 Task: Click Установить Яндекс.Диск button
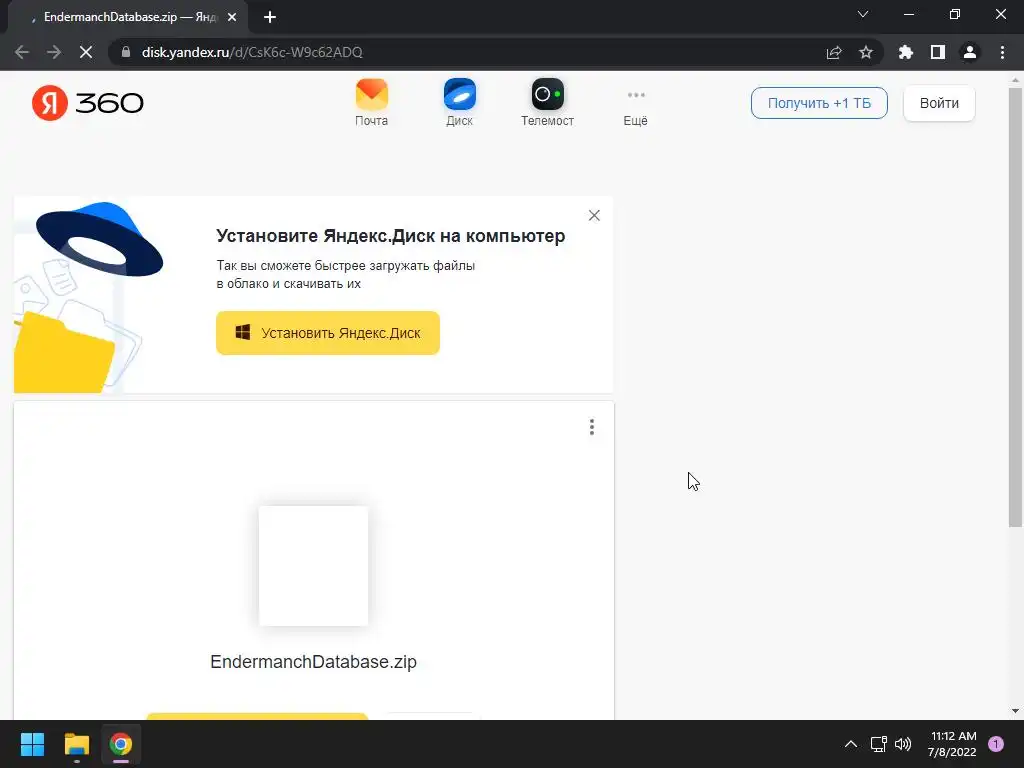click(x=328, y=333)
